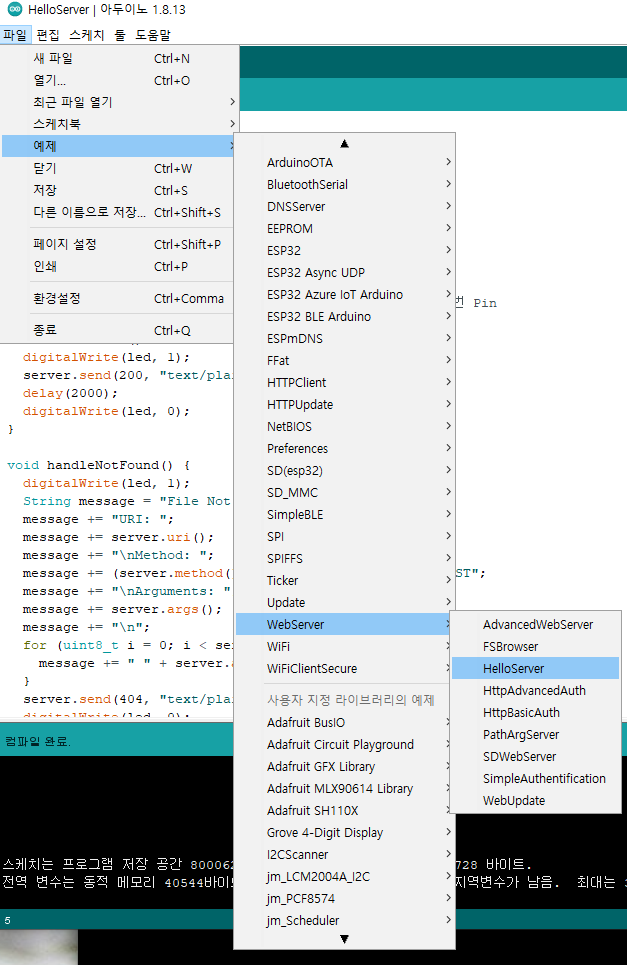627x965 pixels.
Task: Expand I2CScanner examples
Action: point(345,855)
